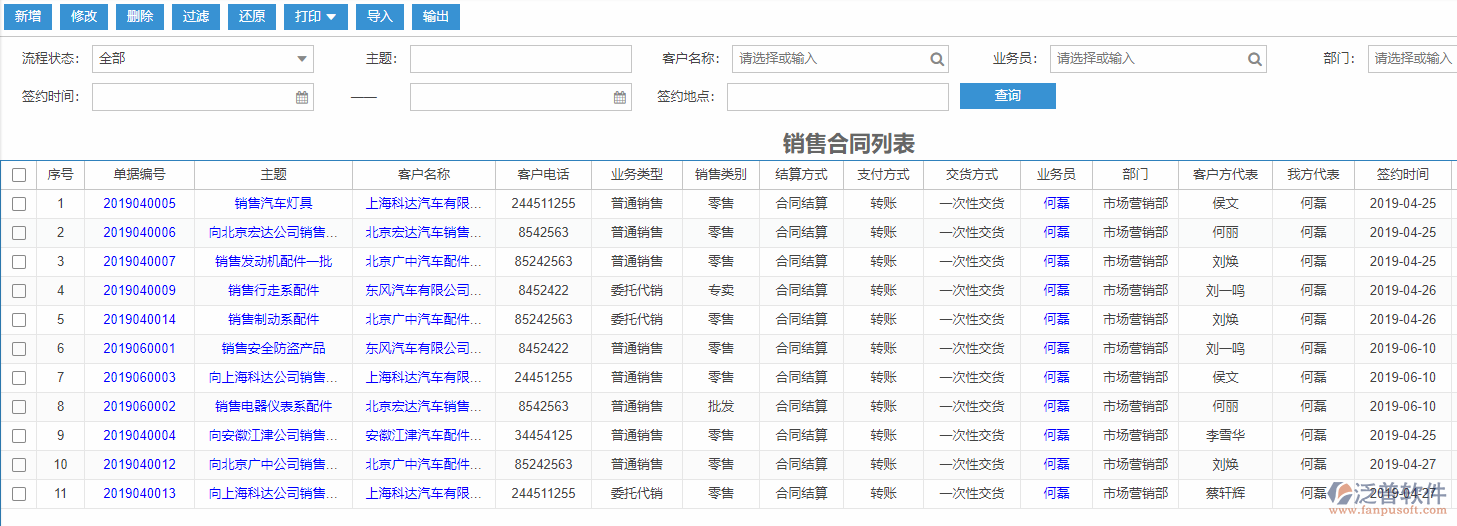The height and width of the screenshot is (526, 1457).
Task: Sort by 客户方代表 column header
Action: (1225, 175)
